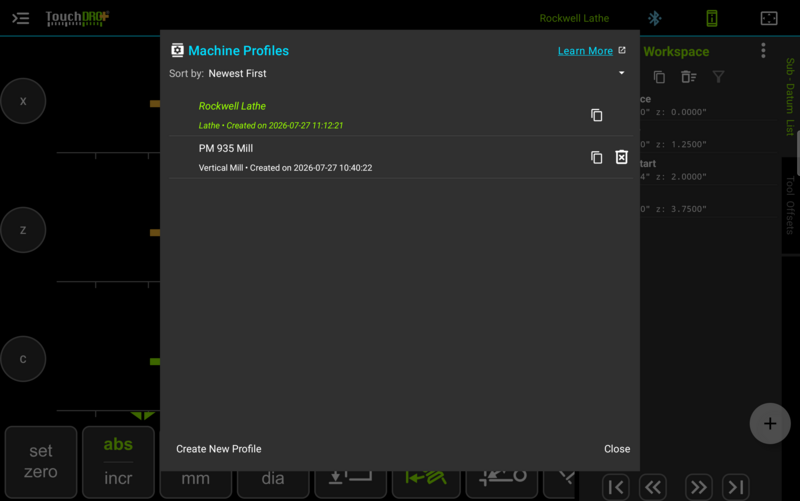Toggle the dia diameter mode button
Screen dimensions: 800x501
[273, 479]
